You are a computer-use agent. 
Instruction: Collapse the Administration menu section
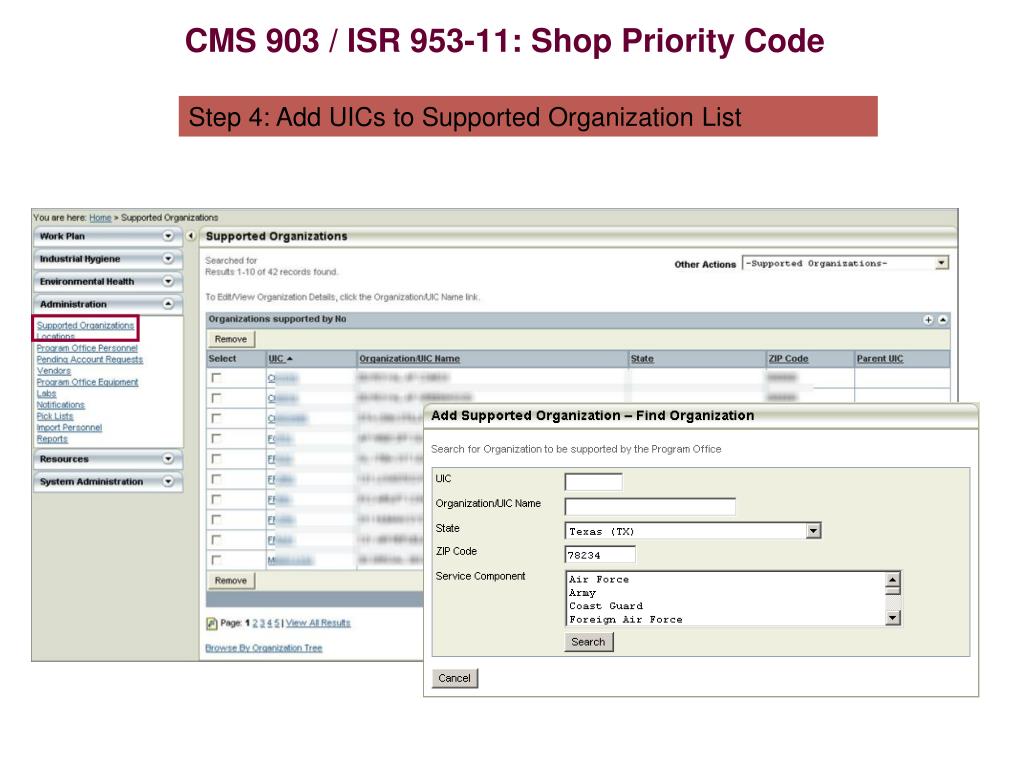click(168, 304)
